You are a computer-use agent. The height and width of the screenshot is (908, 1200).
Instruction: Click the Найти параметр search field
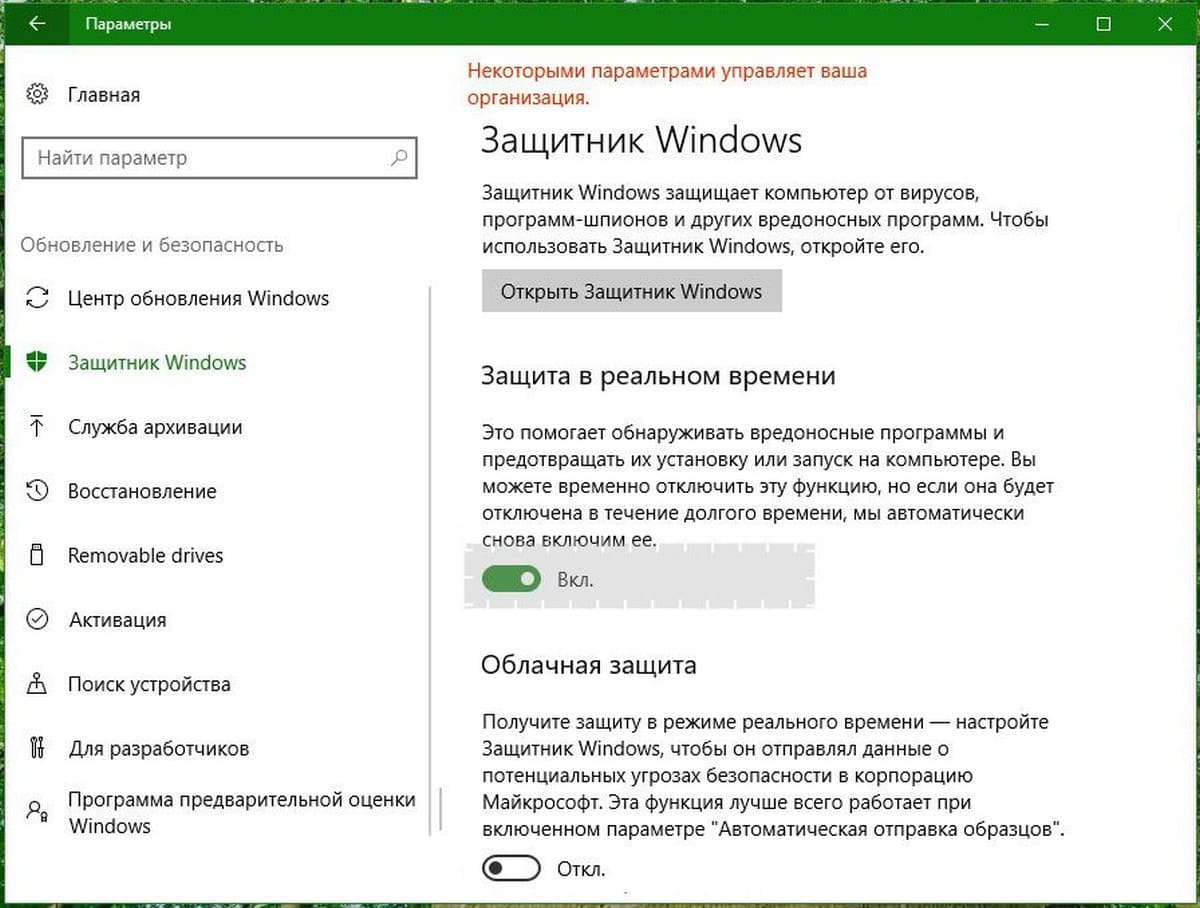(219, 158)
